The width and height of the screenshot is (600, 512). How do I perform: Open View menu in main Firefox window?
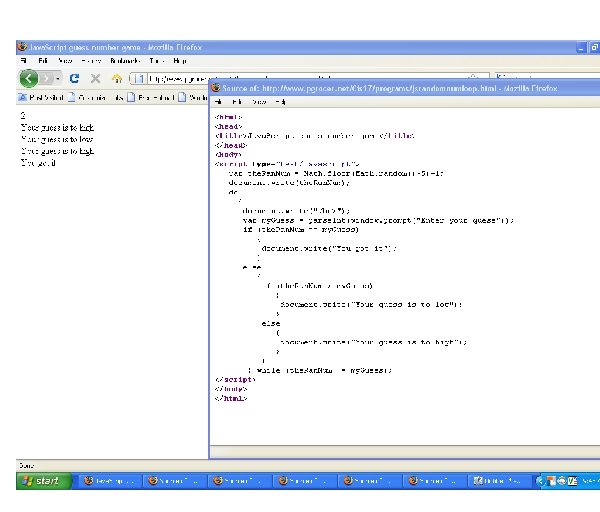65,60
